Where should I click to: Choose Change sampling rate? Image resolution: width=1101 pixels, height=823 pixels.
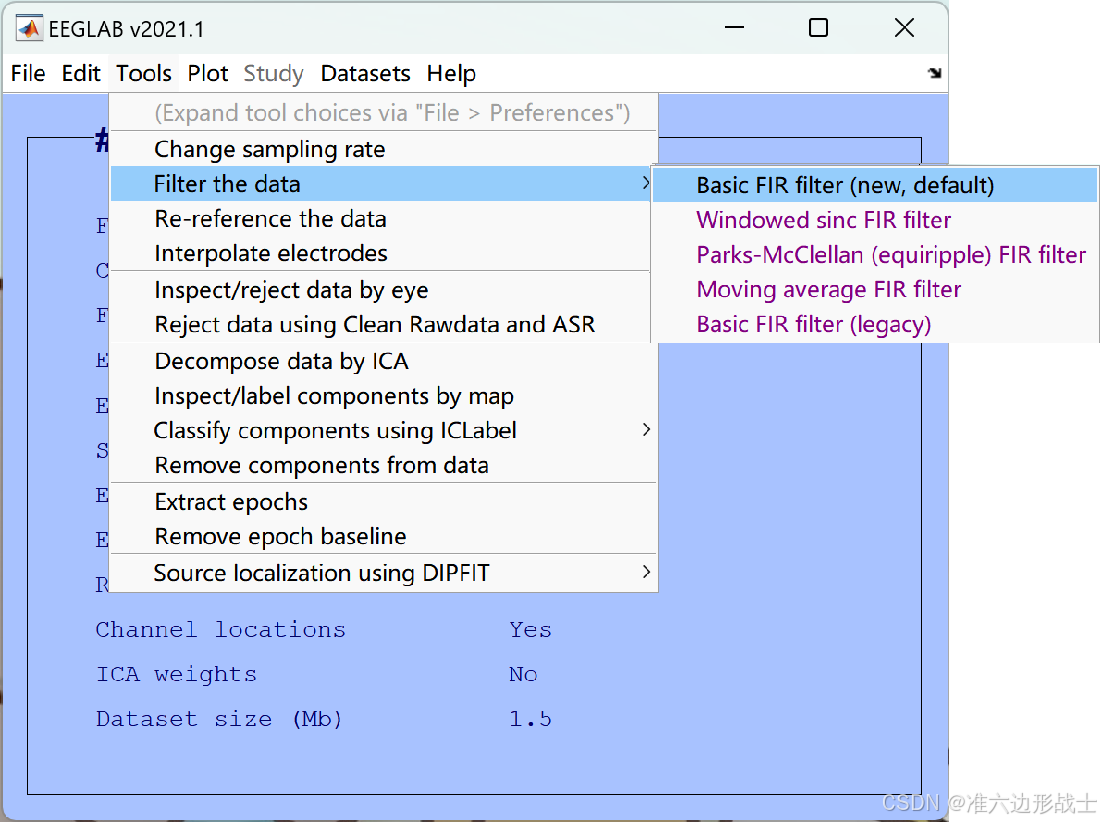point(383,149)
